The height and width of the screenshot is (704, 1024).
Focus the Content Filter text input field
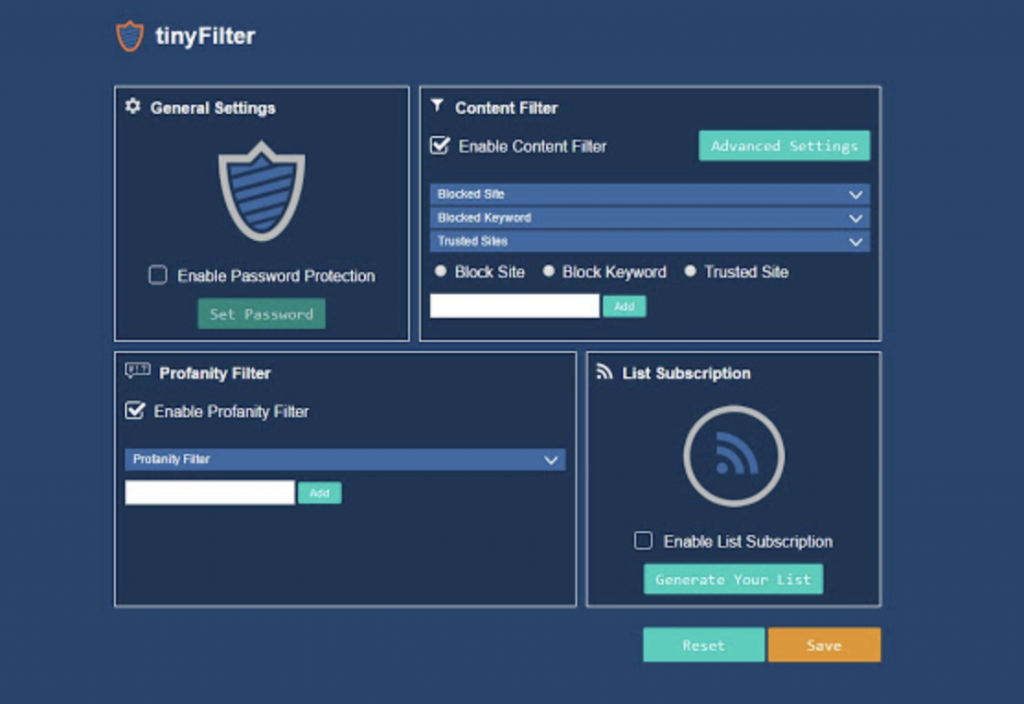[515, 306]
